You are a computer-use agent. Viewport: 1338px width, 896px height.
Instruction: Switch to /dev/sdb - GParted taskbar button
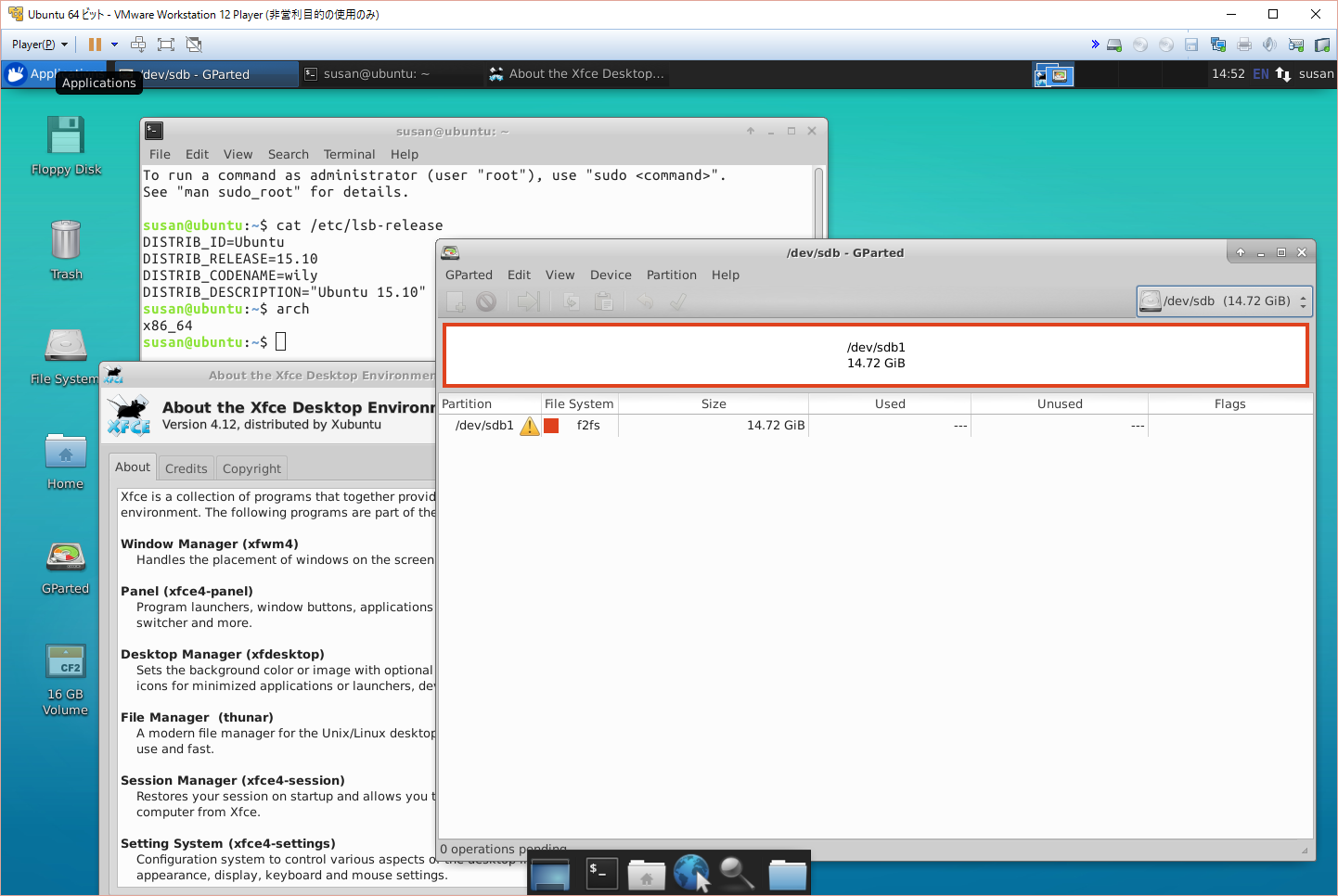(x=207, y=74)
